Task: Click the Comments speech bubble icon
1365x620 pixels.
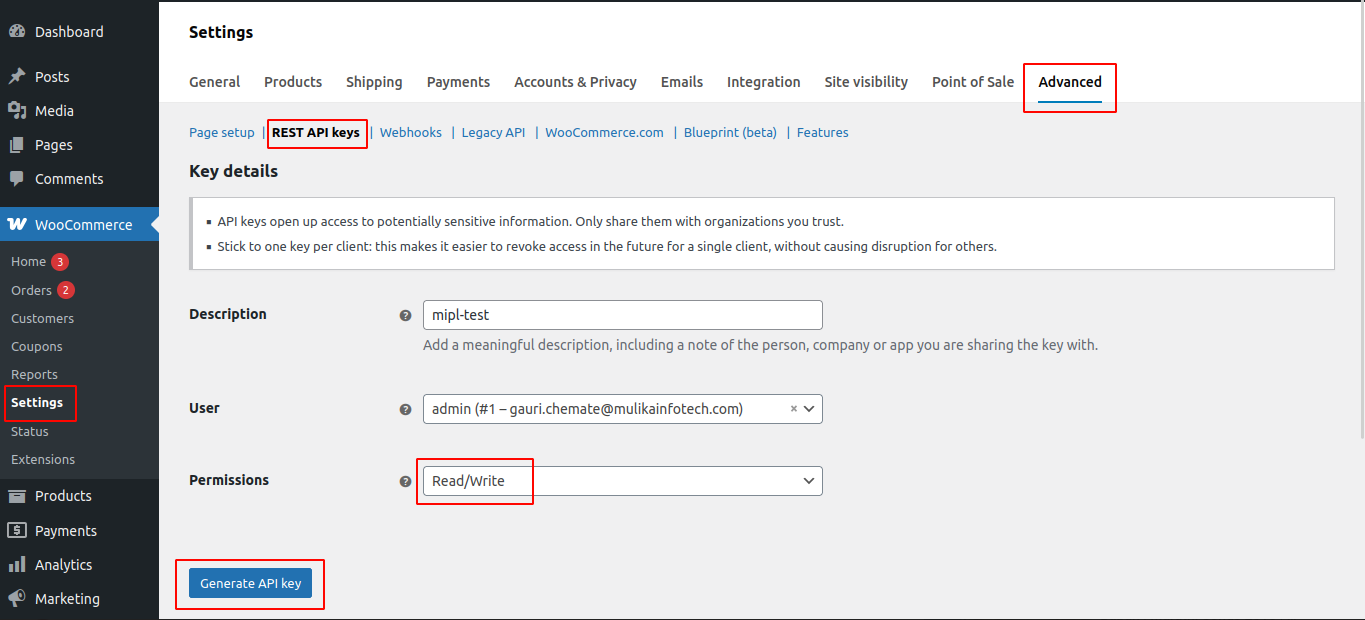Action: point(17,179)
